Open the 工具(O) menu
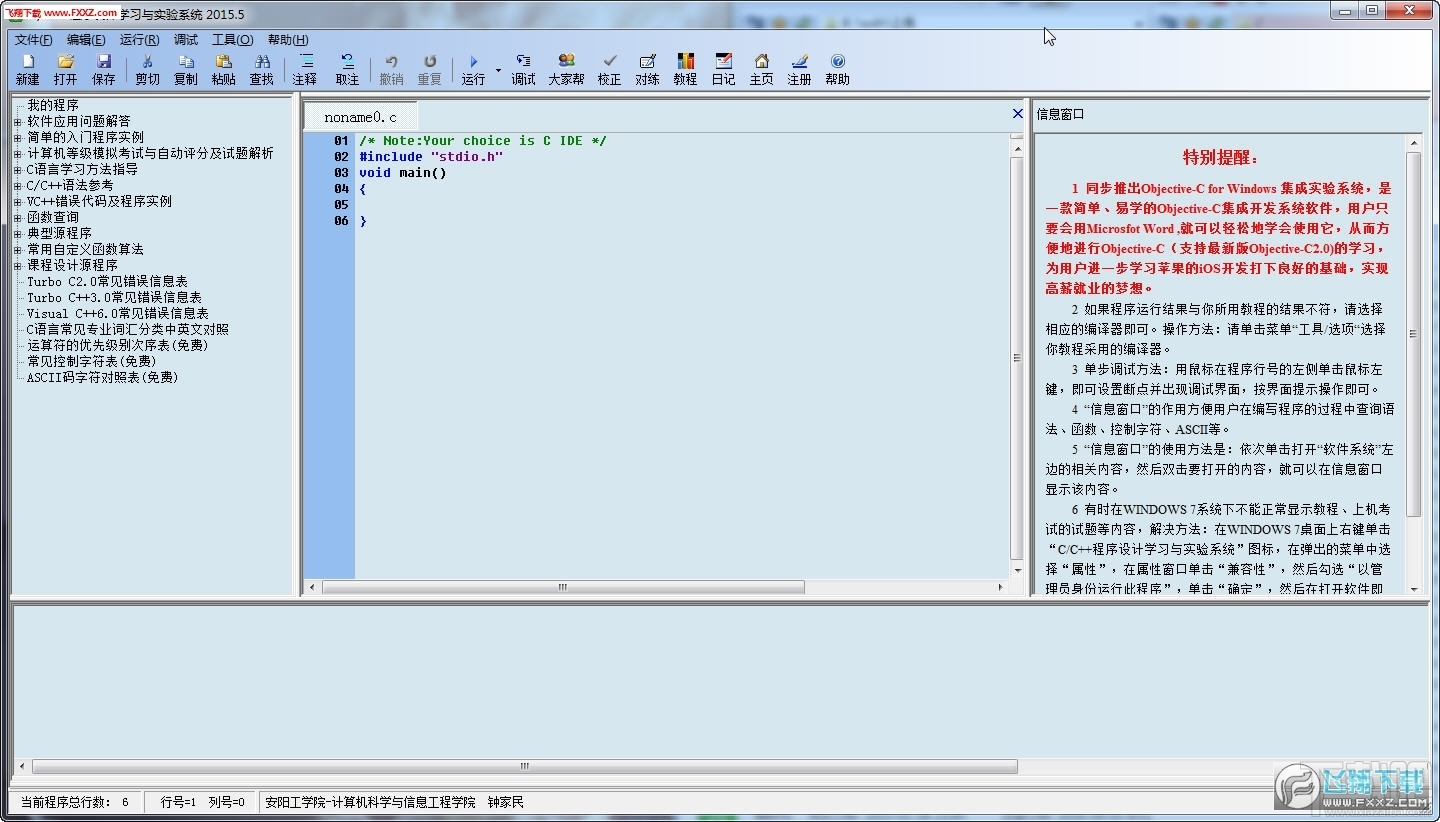Image resolution: width=1440 pixels, height=822 pixels. pyautogui.click(x=232, y=39)
